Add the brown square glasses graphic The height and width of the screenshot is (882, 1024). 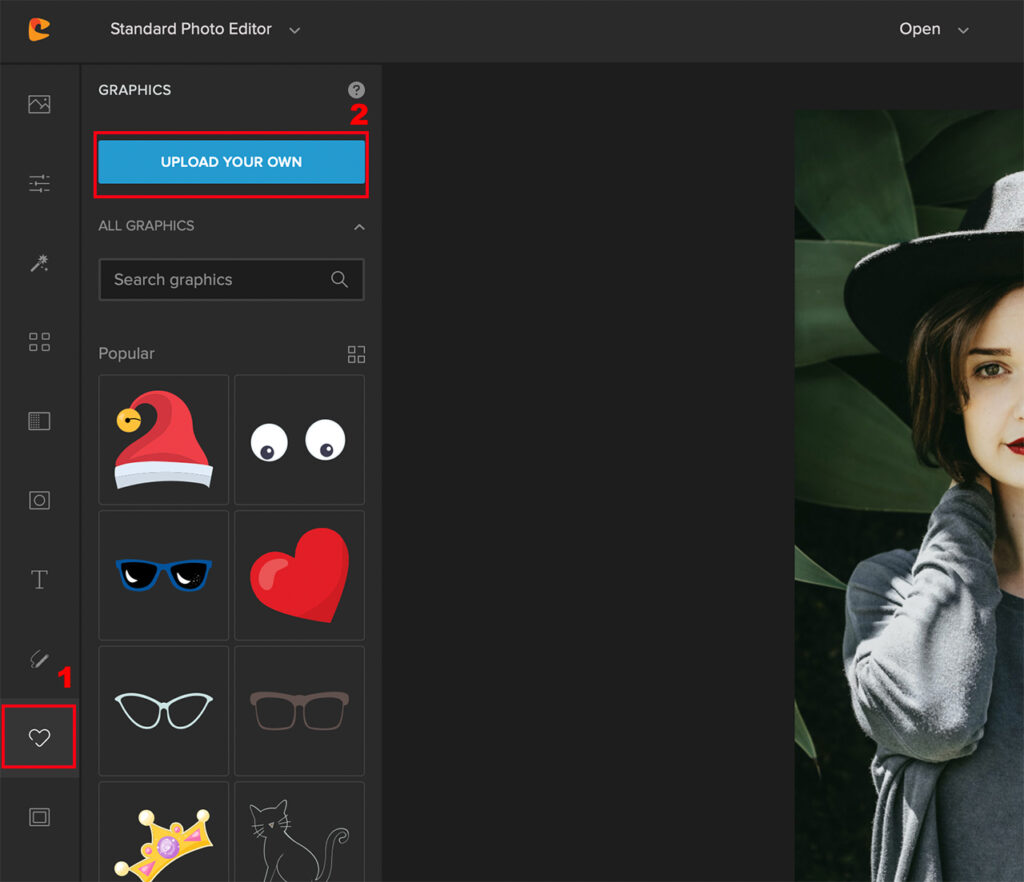coord(299,711)
